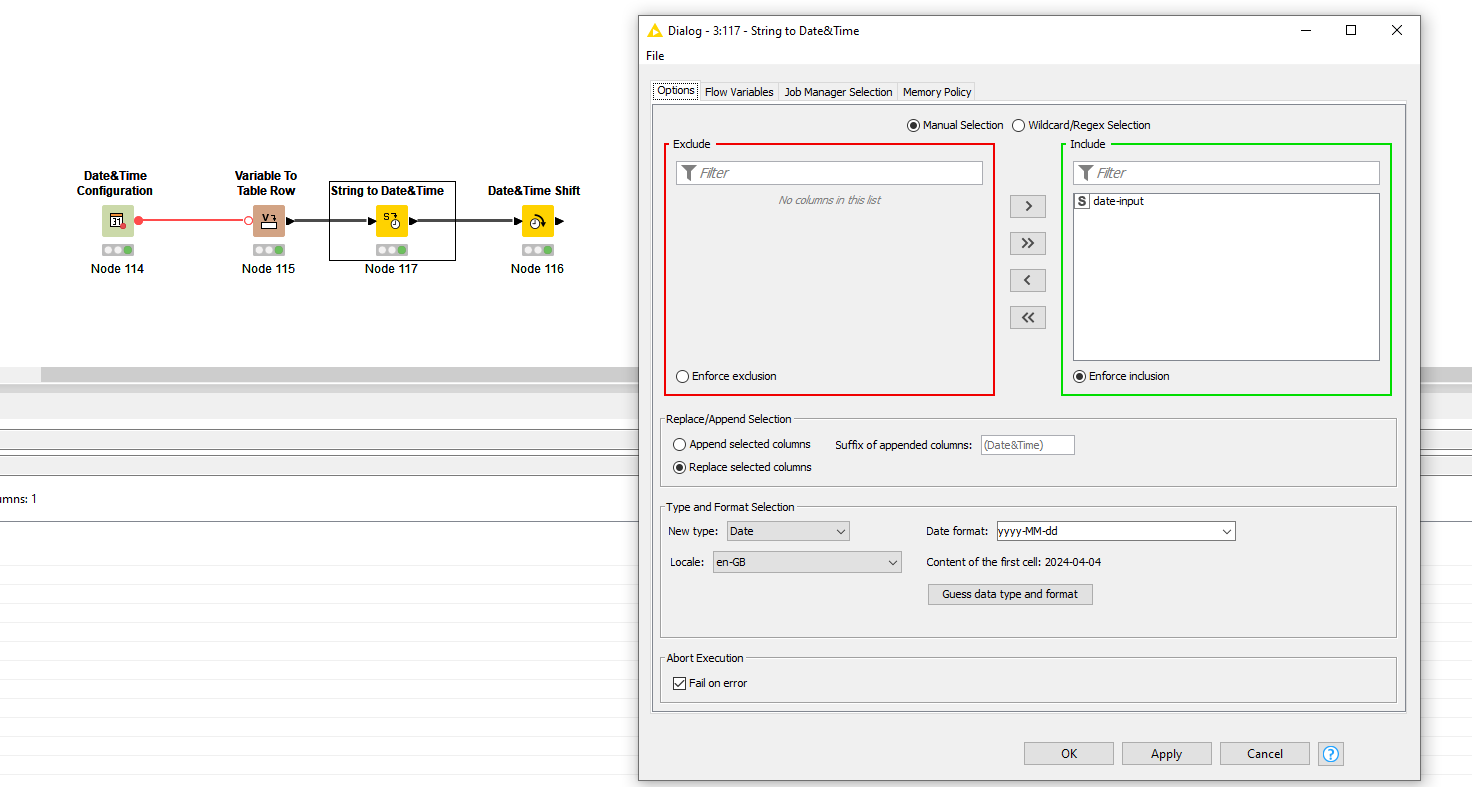Open the File menu

(x=654, y=56)
